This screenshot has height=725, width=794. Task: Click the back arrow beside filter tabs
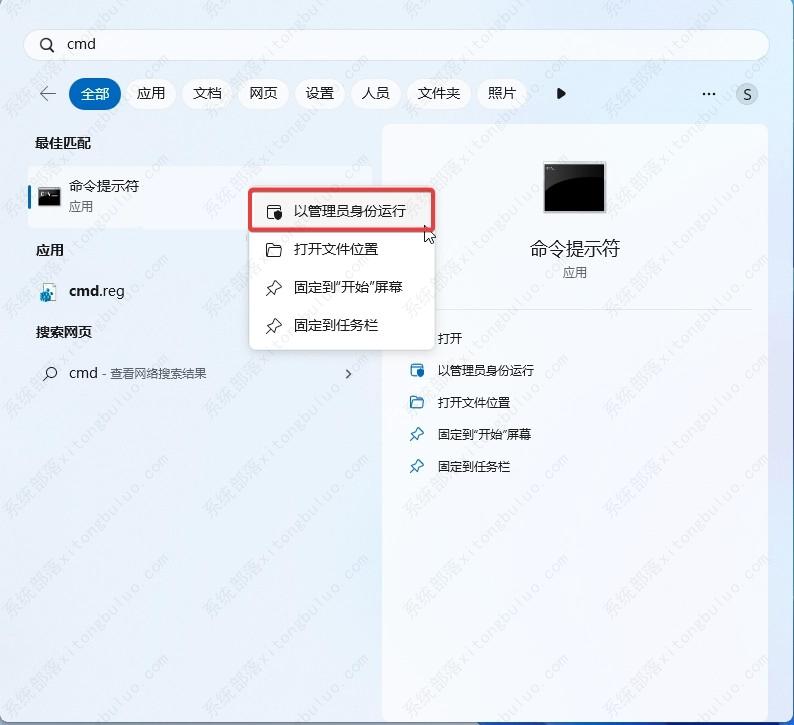click(x=47, y=94)
